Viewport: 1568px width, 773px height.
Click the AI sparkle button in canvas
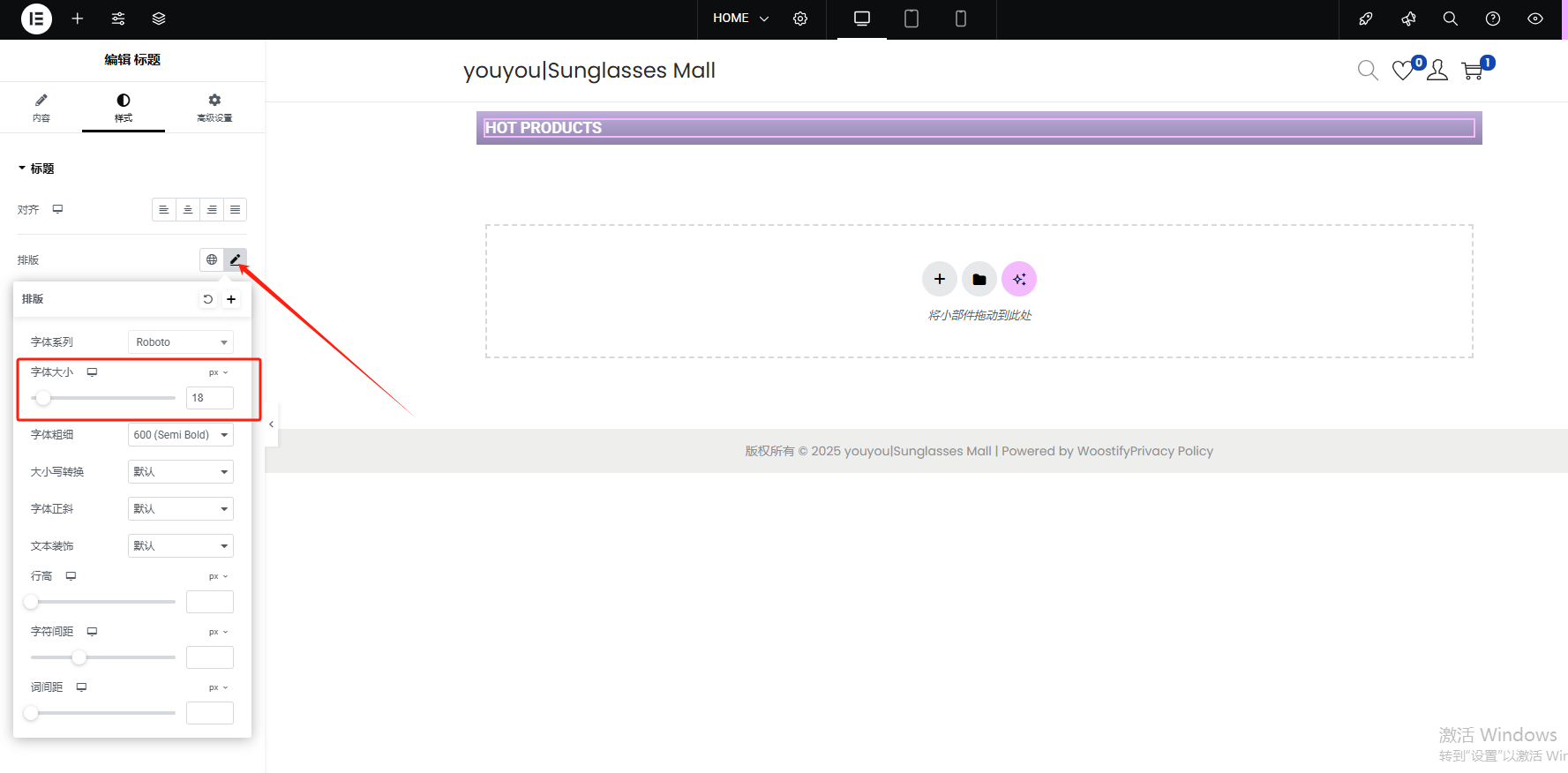click(1019, 279)
